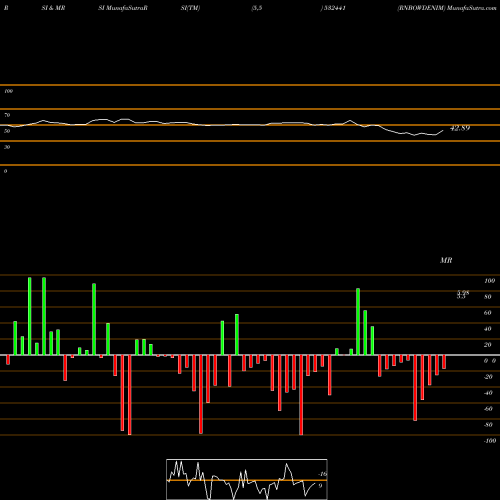This screenshot has width=500, height=500.
Task: Click the MR axis 60 label
Action: click(x=487, y=313)
